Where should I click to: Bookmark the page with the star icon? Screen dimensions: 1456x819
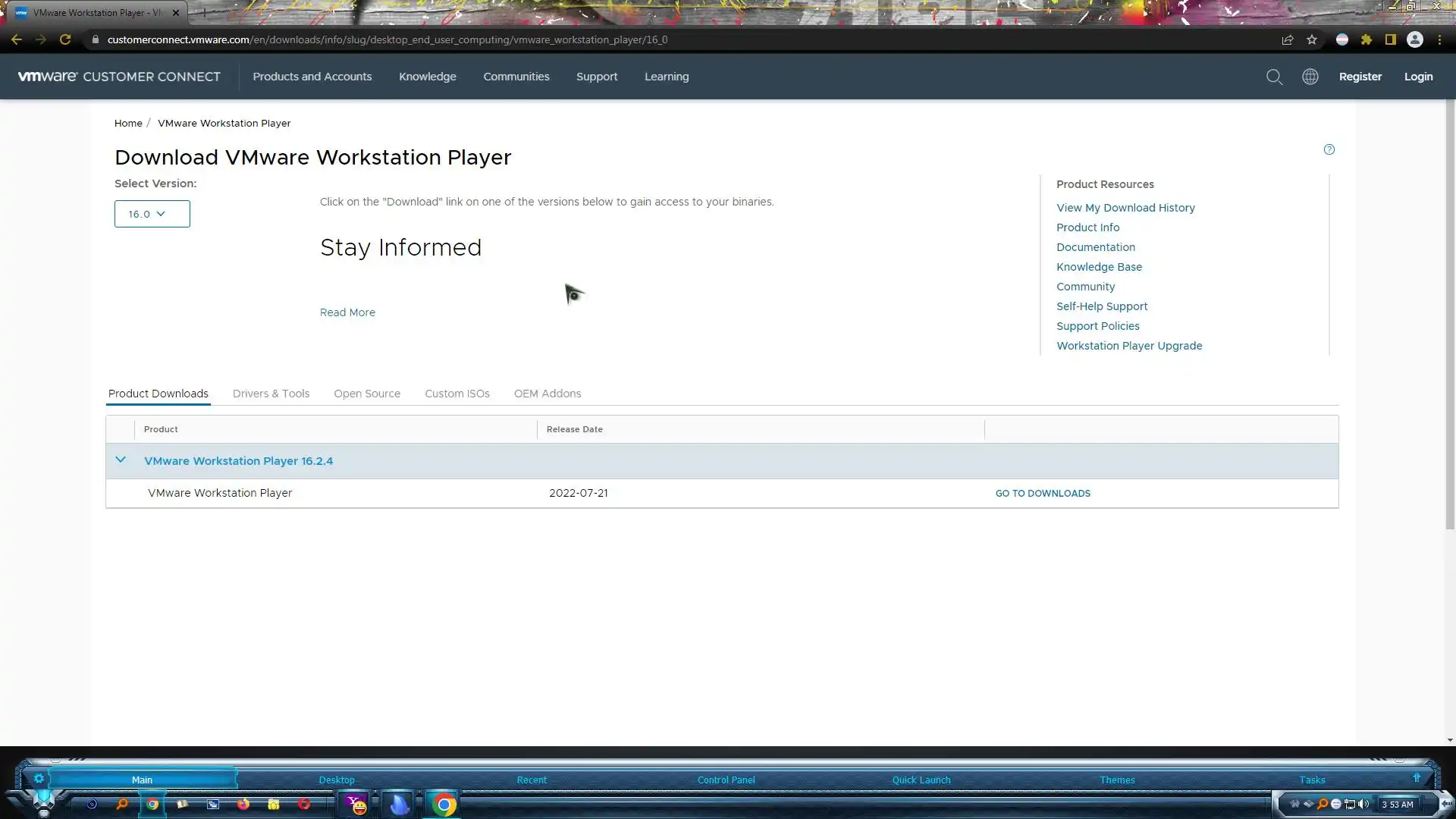click(1312, 39)
